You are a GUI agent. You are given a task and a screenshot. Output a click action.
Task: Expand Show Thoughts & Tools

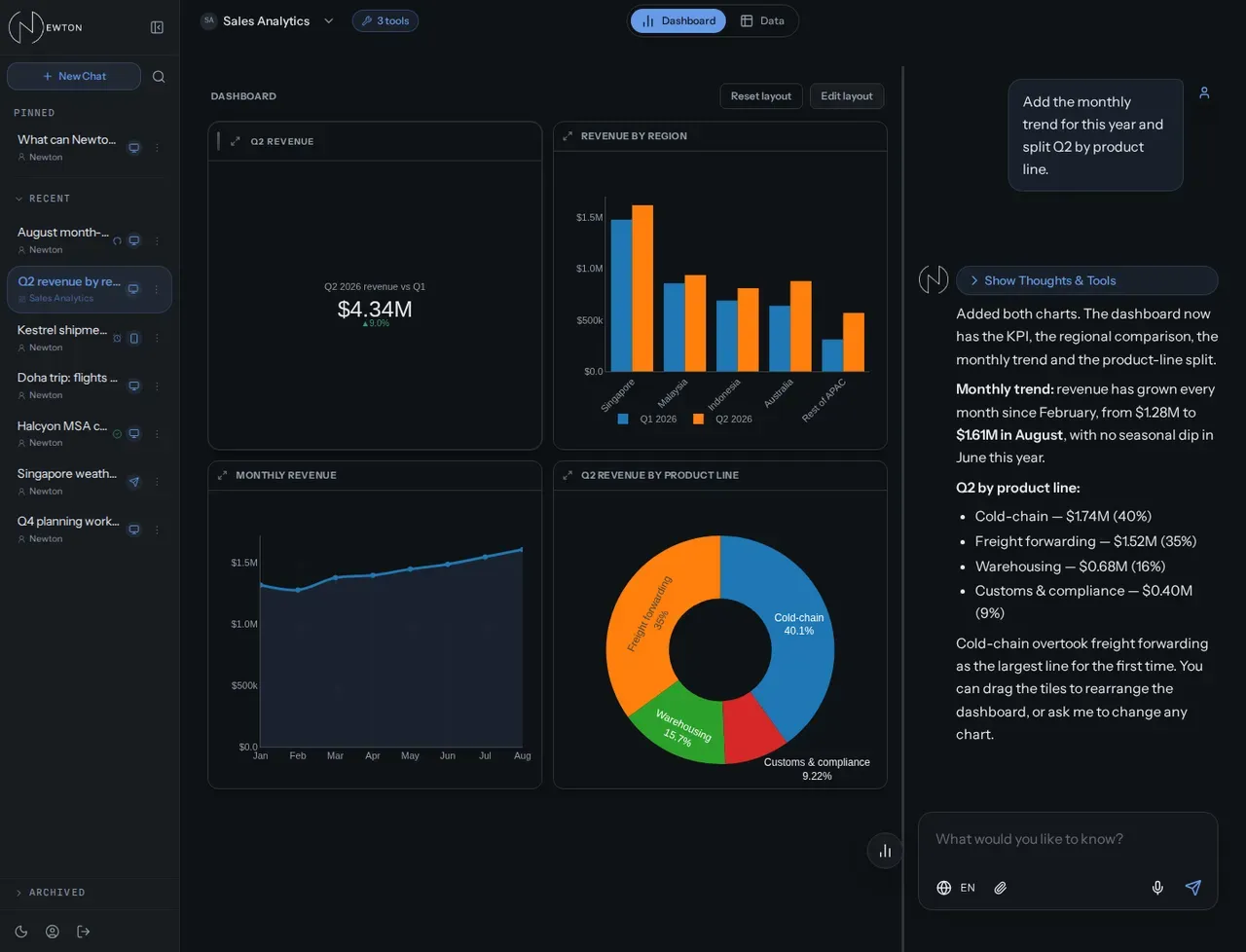tap(1086, 280)
